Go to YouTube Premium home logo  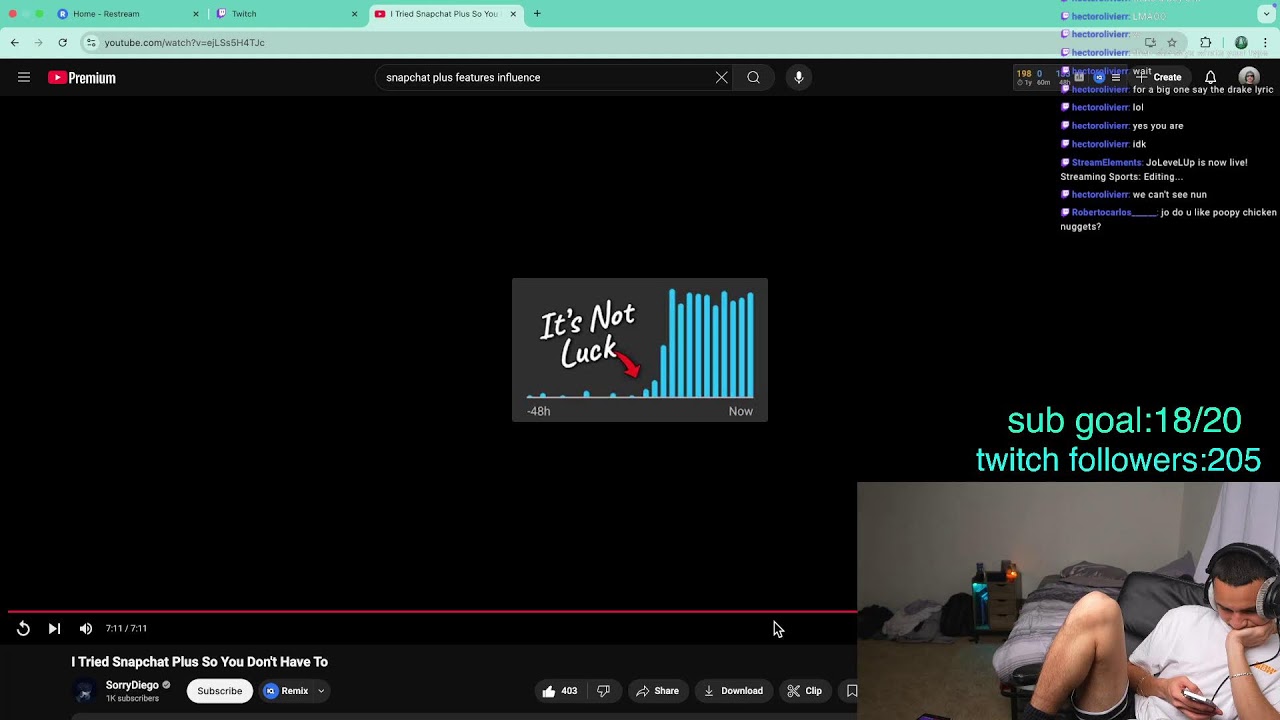[82, 77]
